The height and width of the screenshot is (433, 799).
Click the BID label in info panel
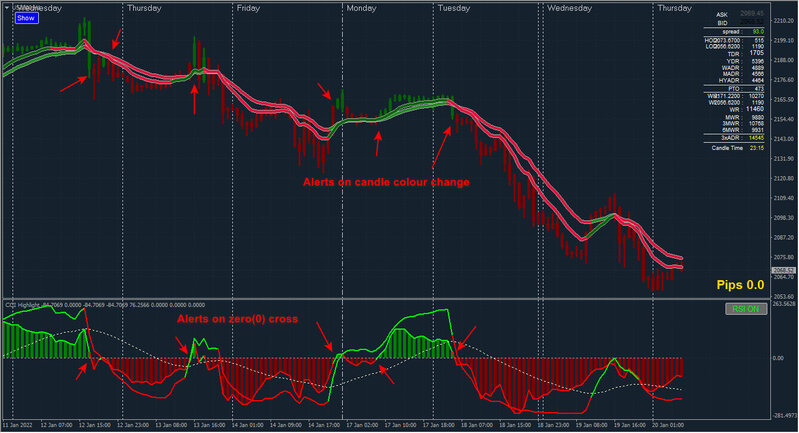(722, 23)
